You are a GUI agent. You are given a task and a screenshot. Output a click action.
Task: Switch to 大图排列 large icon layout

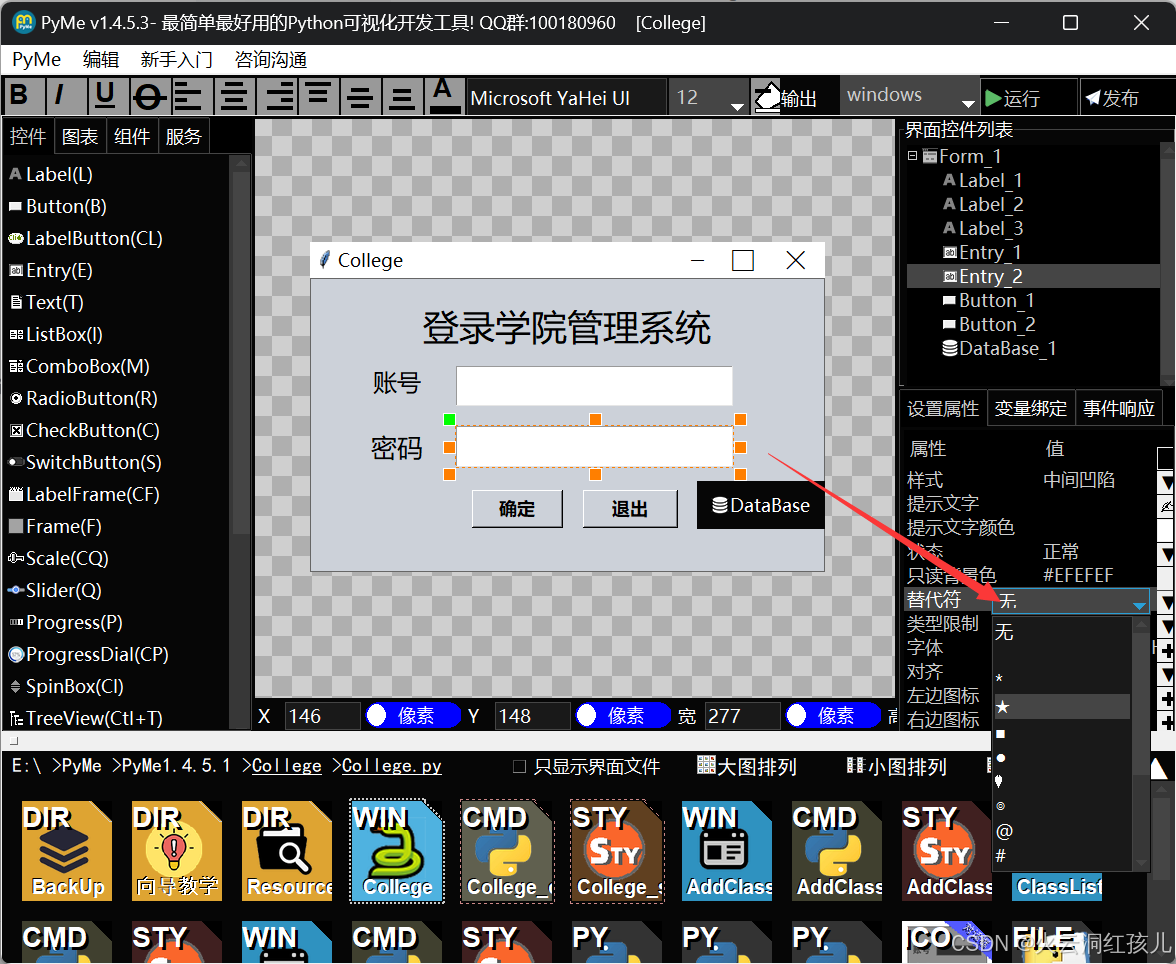pos(746,767)
